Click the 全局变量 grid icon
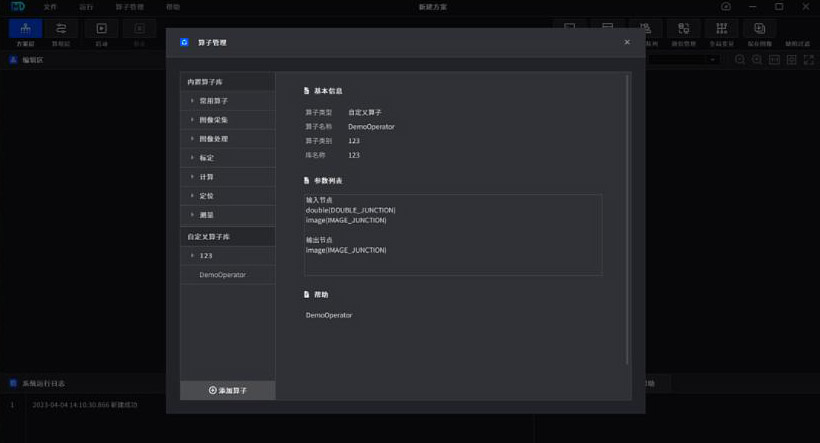The width and height of the screenshot is (820, 443). click(x=721, y=28)
